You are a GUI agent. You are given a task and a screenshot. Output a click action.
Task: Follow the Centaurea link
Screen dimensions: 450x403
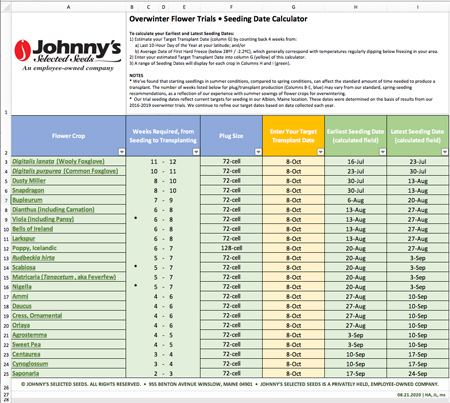[26, 355]
